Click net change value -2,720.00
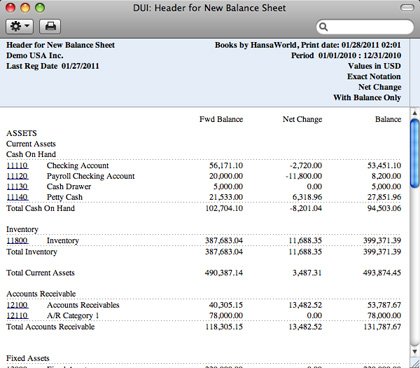This screenshot has width=420, height=368. tap(306, 166)
